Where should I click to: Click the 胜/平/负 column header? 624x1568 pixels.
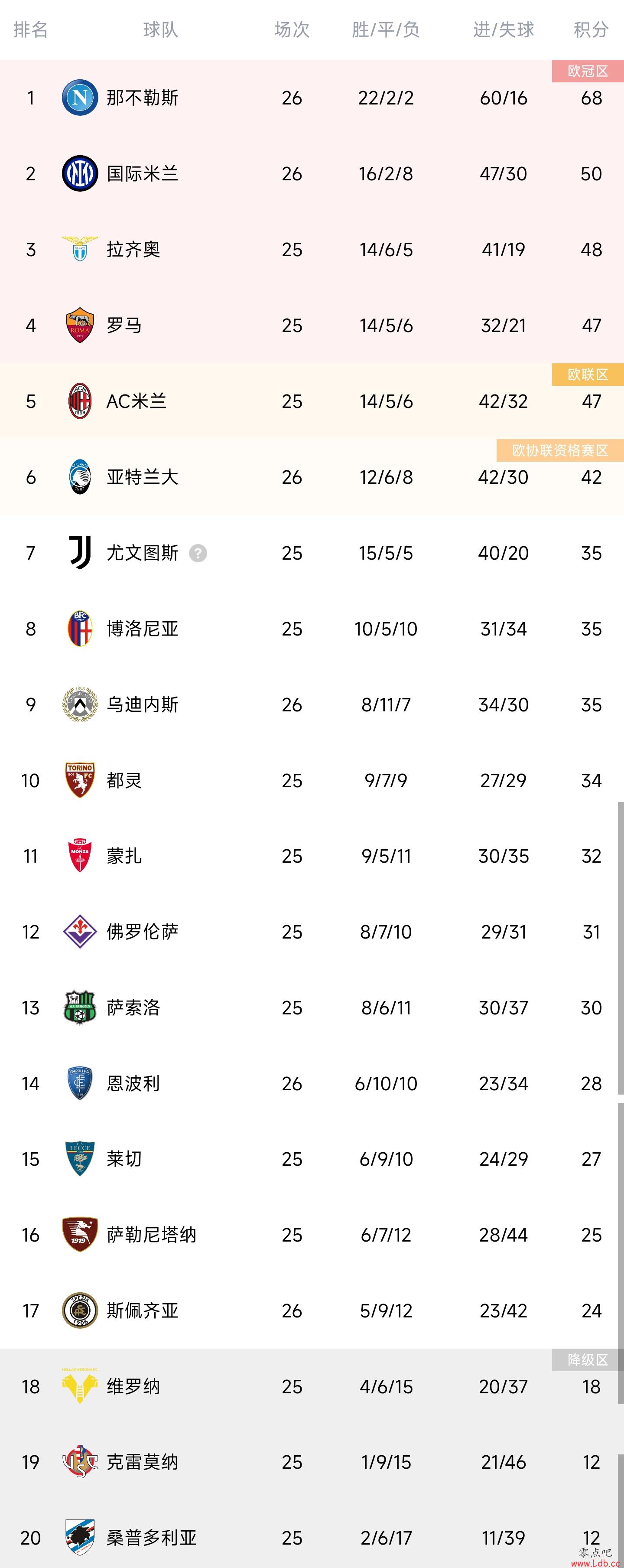coord(386,29)
